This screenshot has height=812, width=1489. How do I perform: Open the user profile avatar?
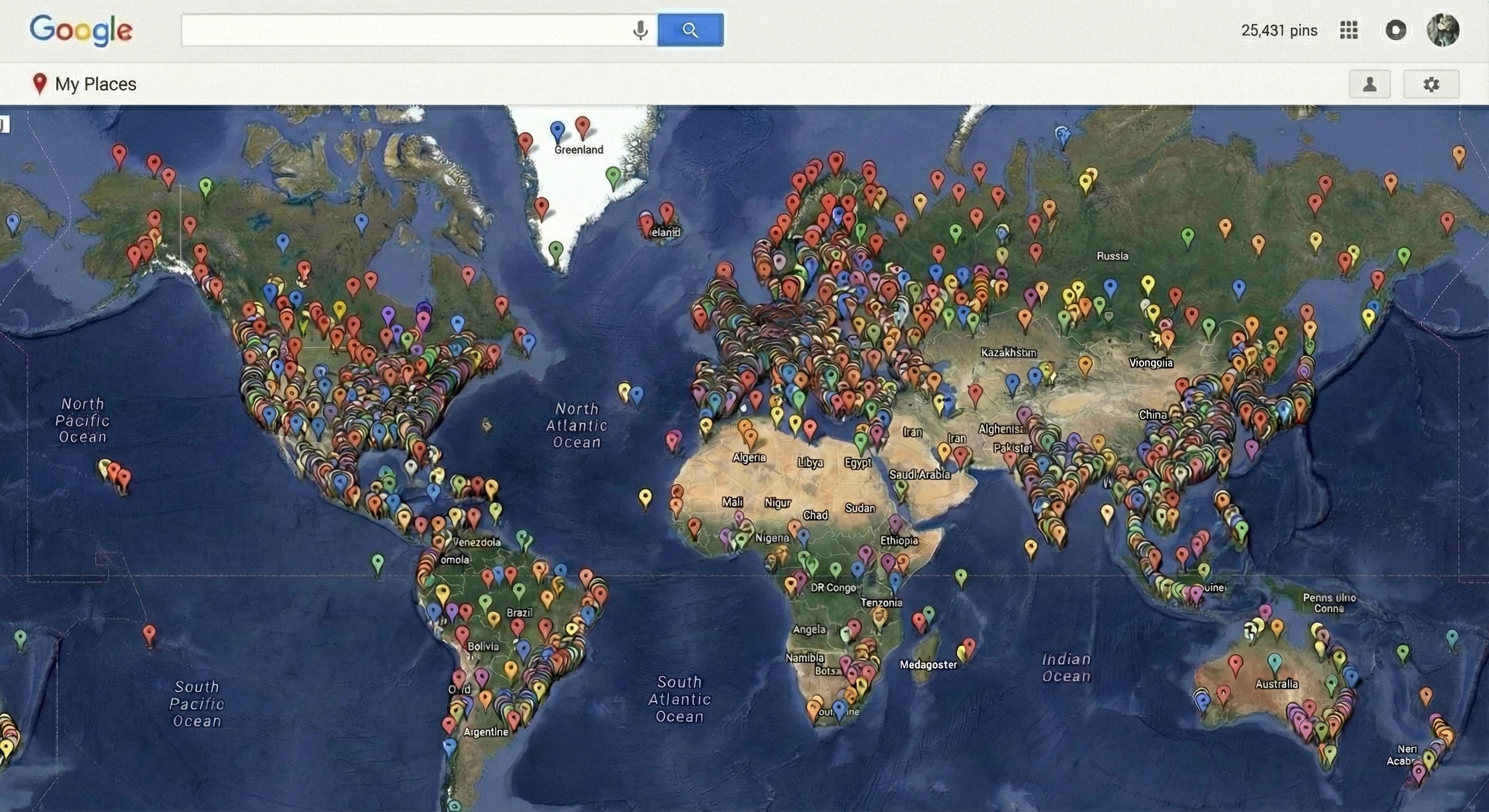coord(1443,30)
